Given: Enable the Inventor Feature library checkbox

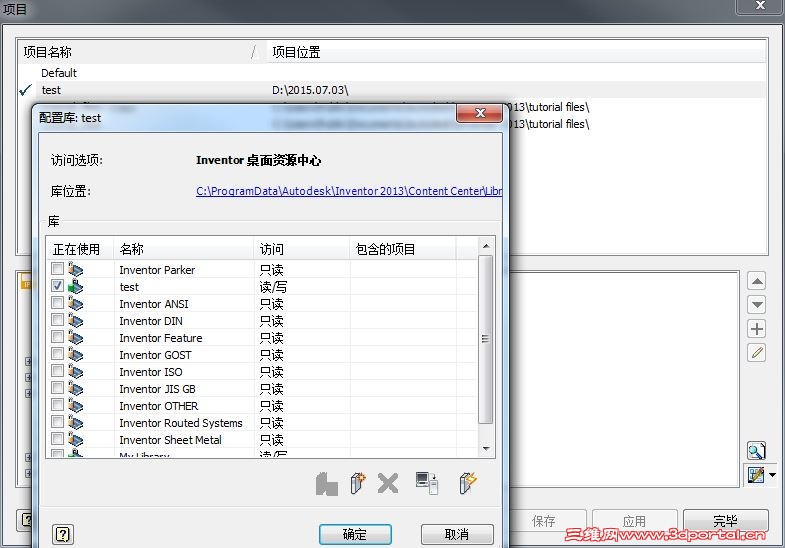Looking at the screenshot, I should point(57,337).
